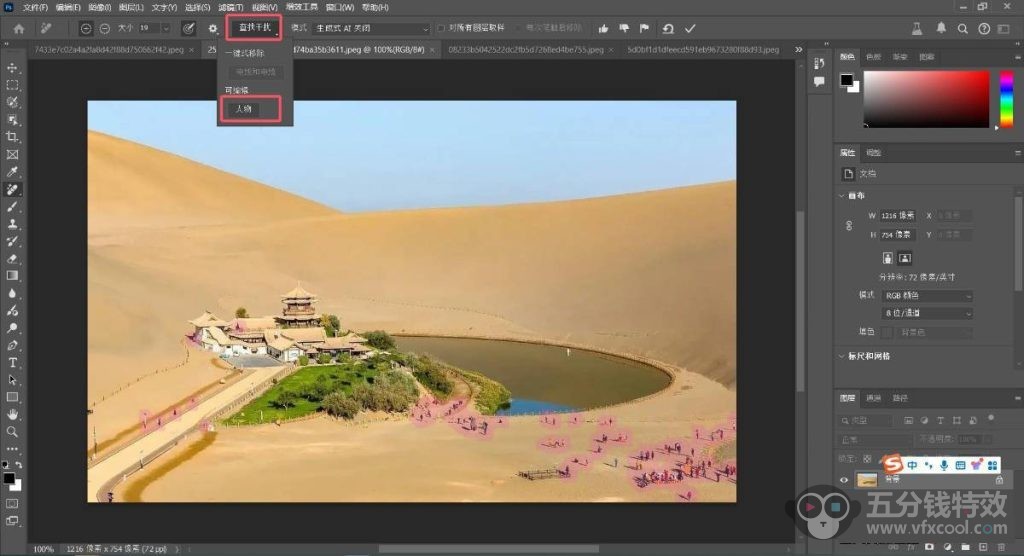Screen dimensions: 1024x556
Task: Click the foreground color swatch in Color panel
Action: [x=846, y=80]
